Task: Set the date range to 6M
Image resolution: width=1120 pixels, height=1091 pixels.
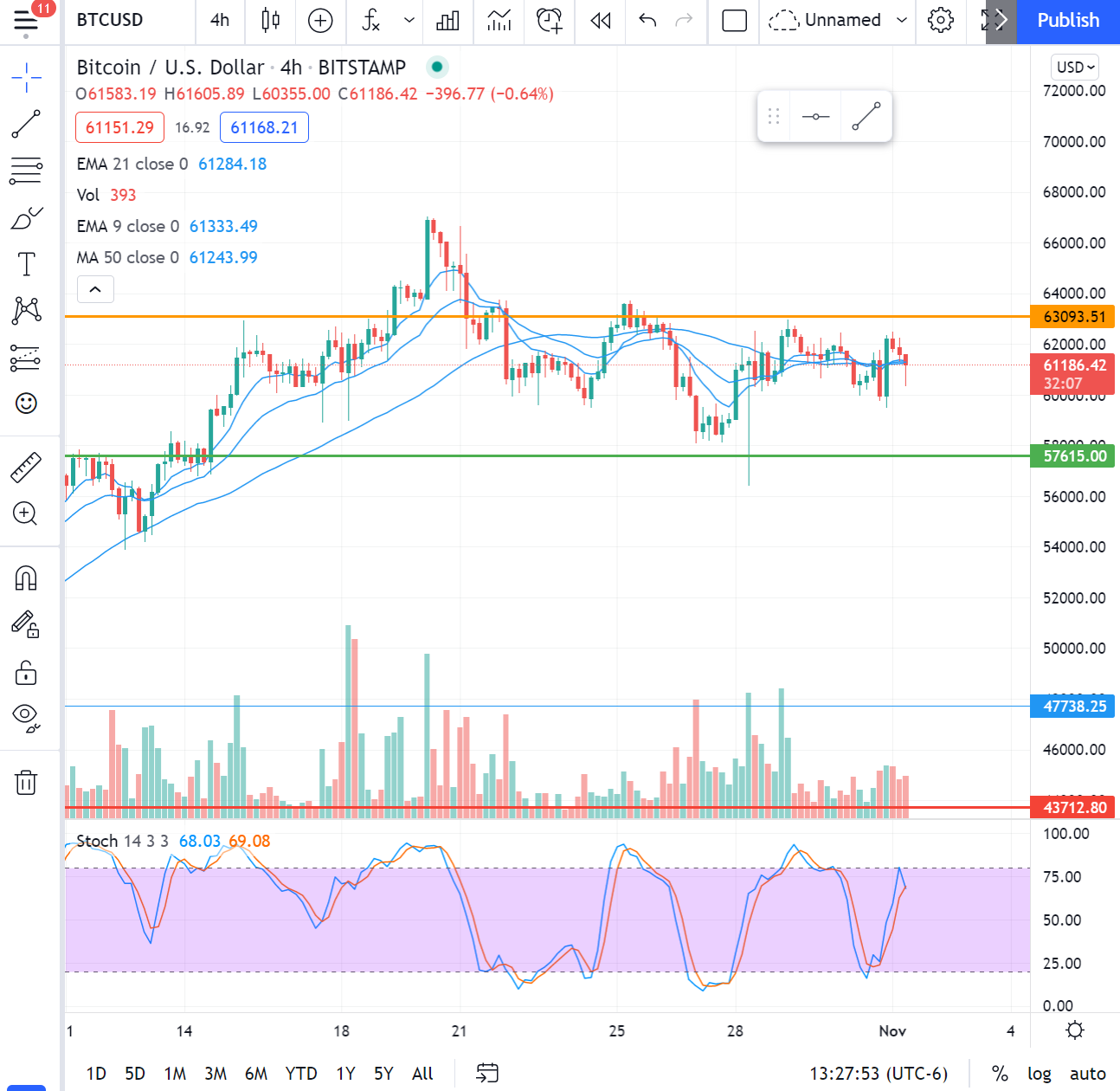Action: 256,1074
